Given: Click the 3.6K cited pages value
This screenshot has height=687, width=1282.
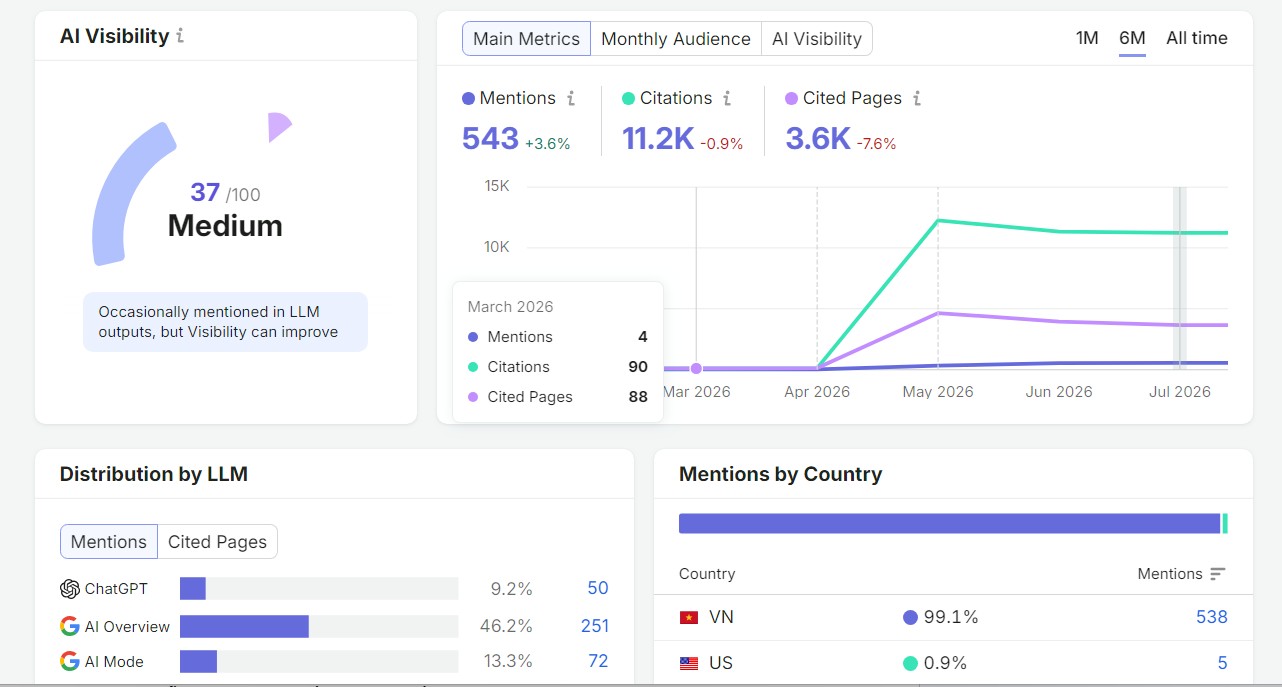Looking at the screenshot, I should tap(818, 138).
